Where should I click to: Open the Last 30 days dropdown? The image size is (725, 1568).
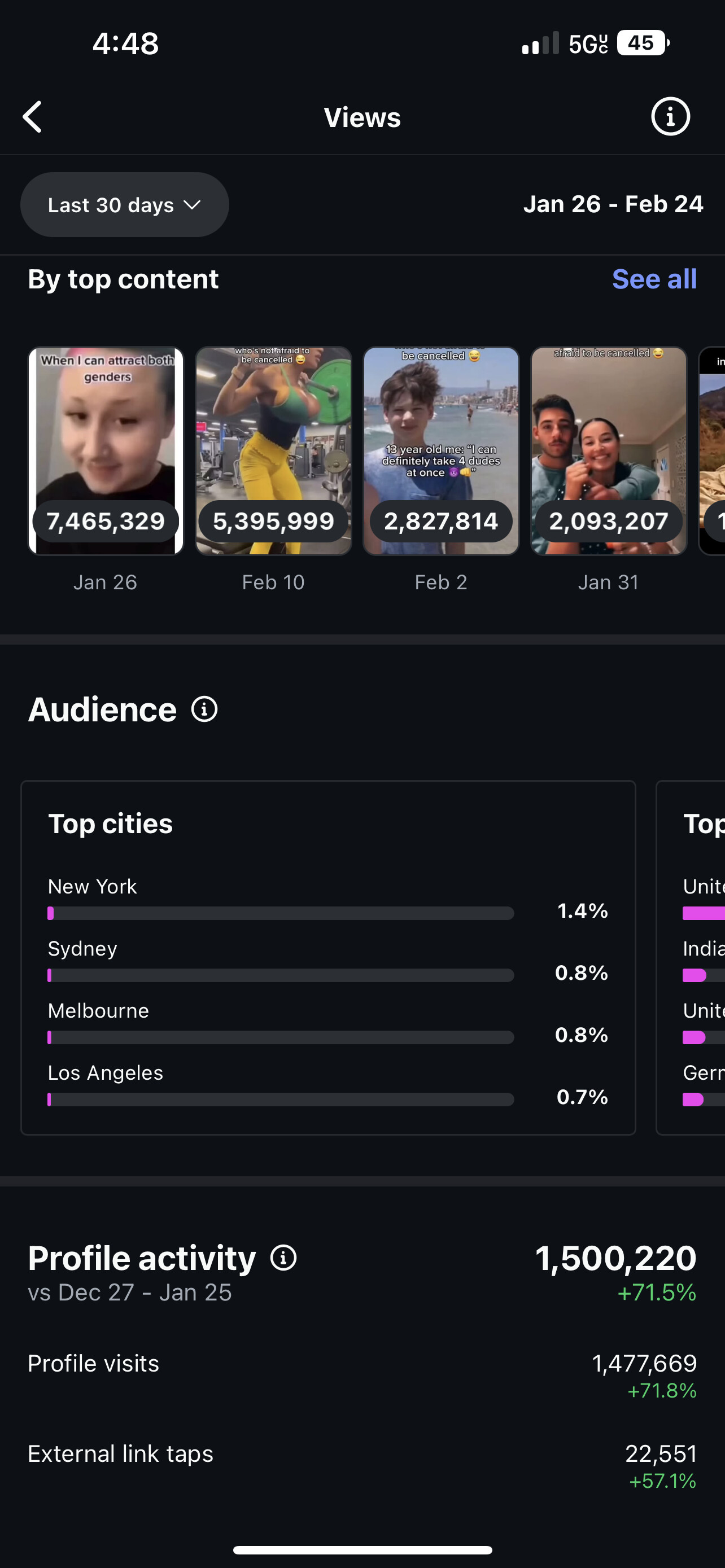[125, 204]
